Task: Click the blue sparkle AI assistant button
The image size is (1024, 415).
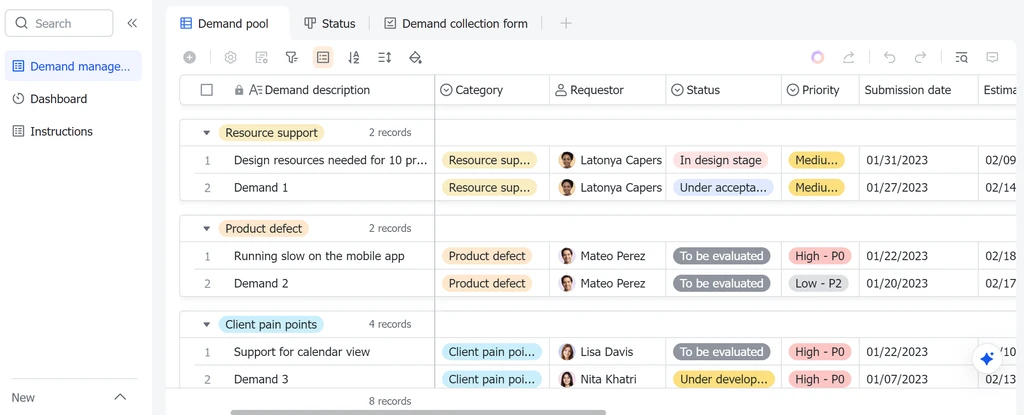Action: pos(987,359)
